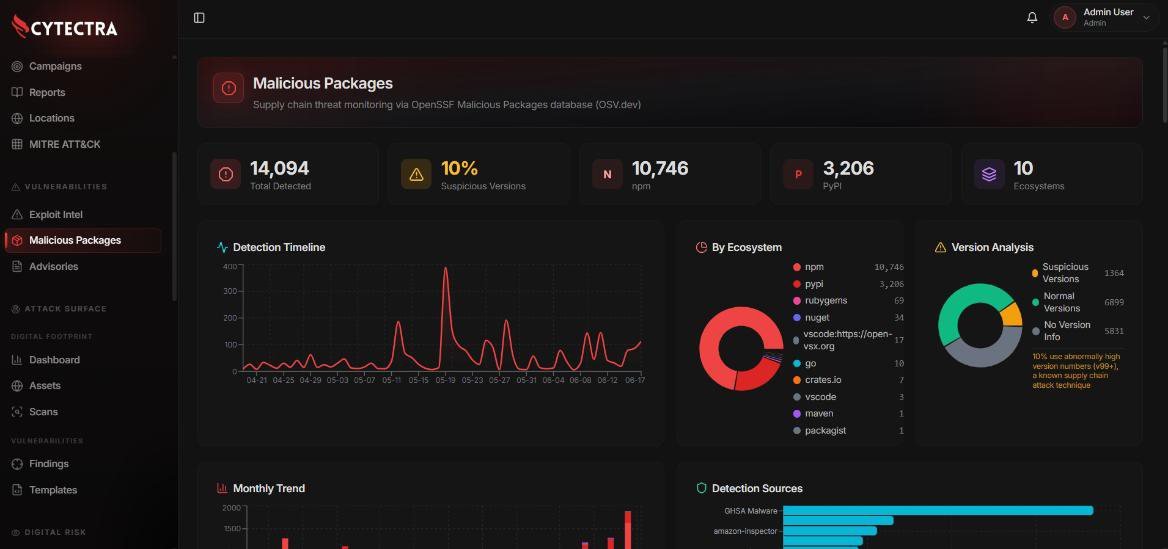This screenshot has width=1168, height=549.
Task: Open Assets page
Action: 45,386
